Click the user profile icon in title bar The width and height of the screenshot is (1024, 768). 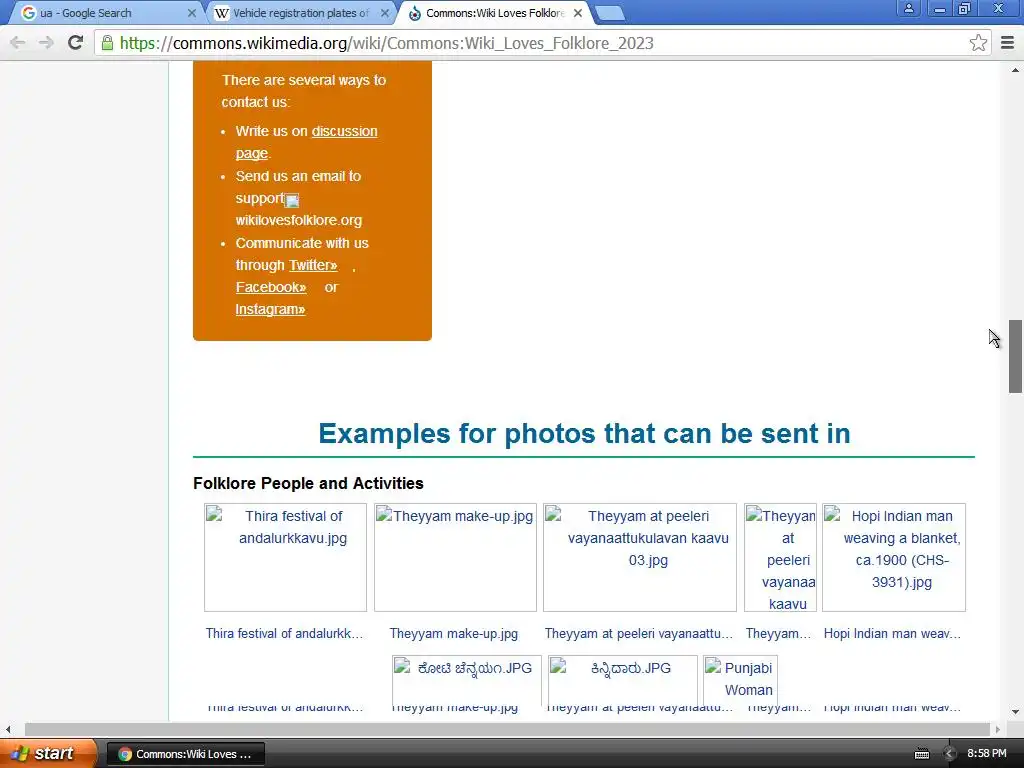tap(908, 8)
